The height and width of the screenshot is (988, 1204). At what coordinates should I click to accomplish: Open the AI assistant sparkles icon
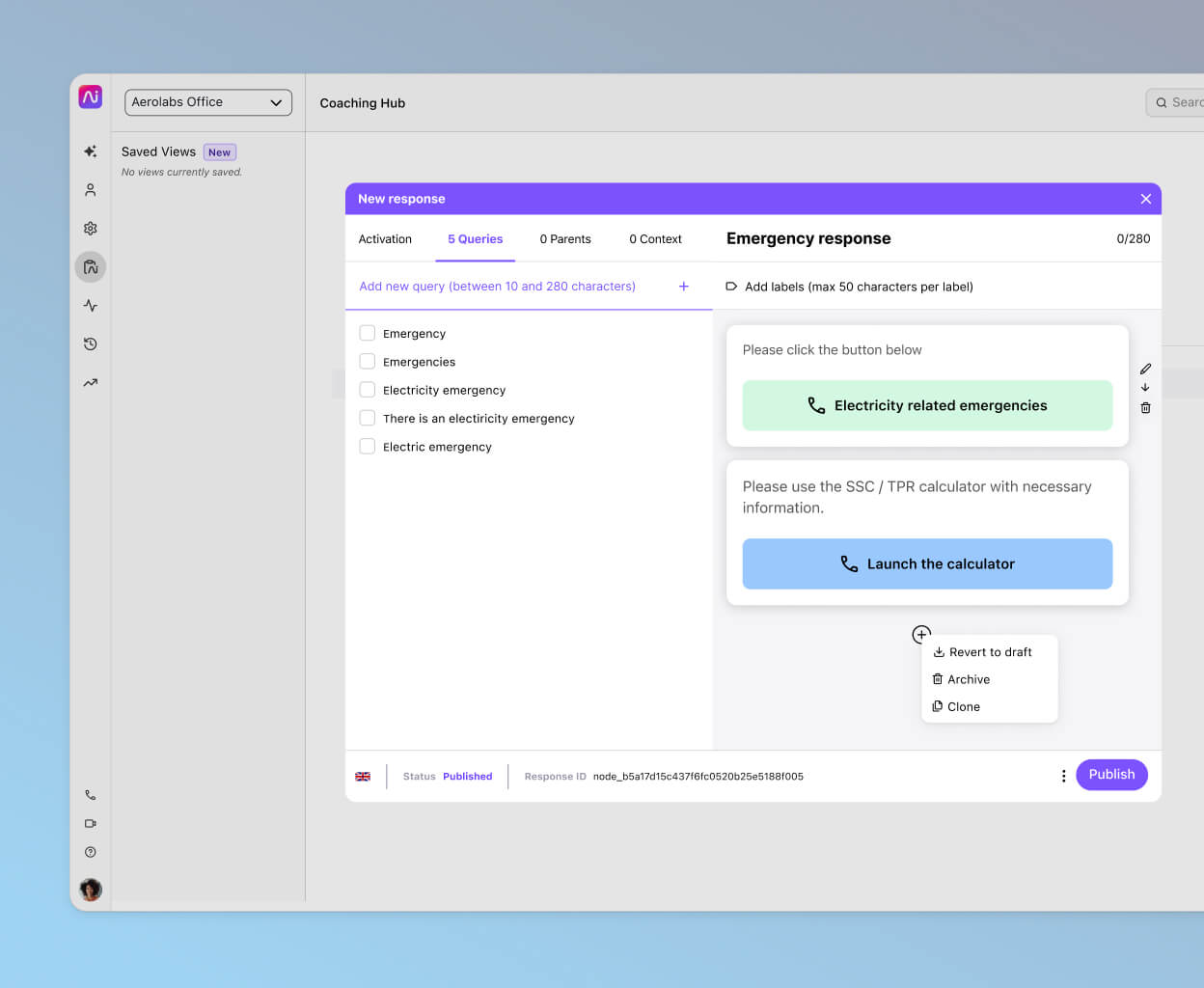pyautogui.click(x=90, y=151)
